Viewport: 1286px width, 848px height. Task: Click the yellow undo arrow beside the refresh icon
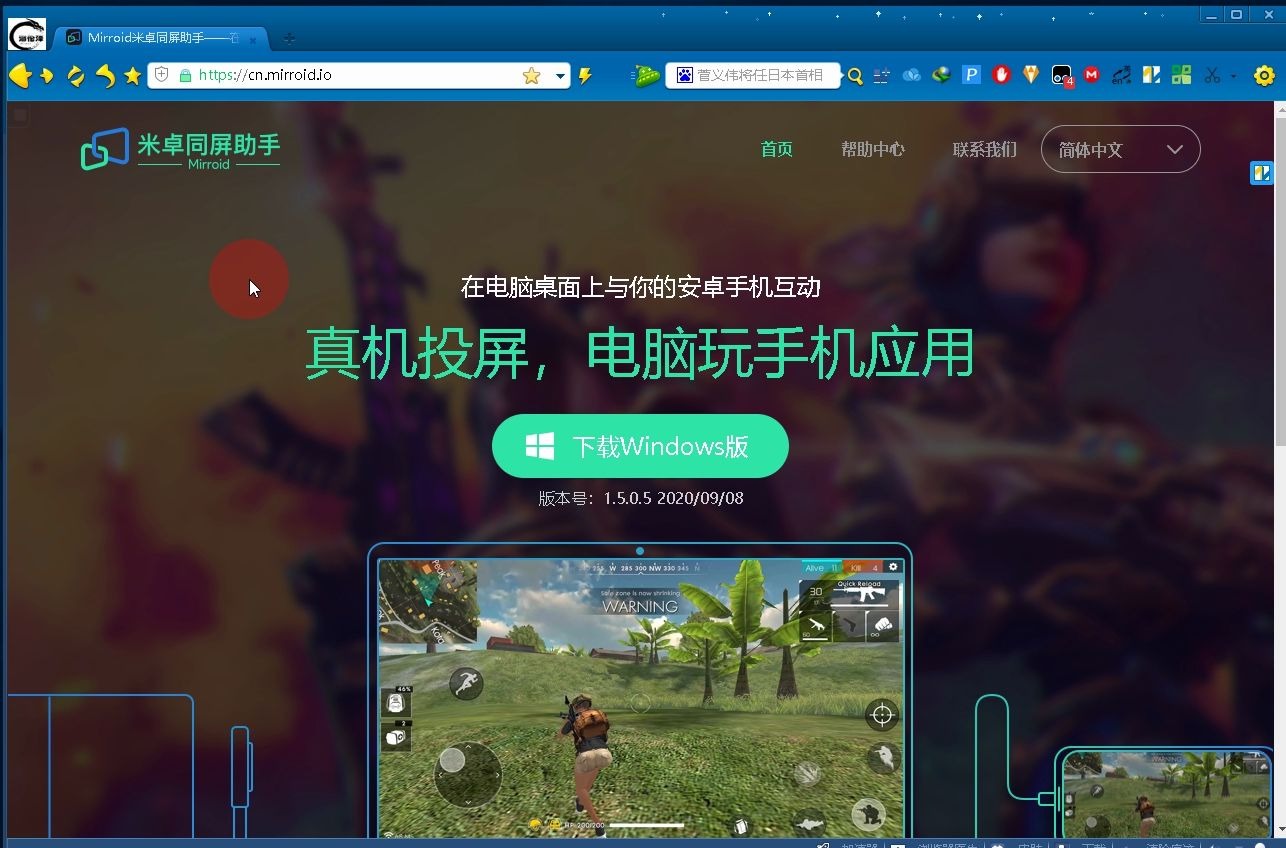pos(105,76)
